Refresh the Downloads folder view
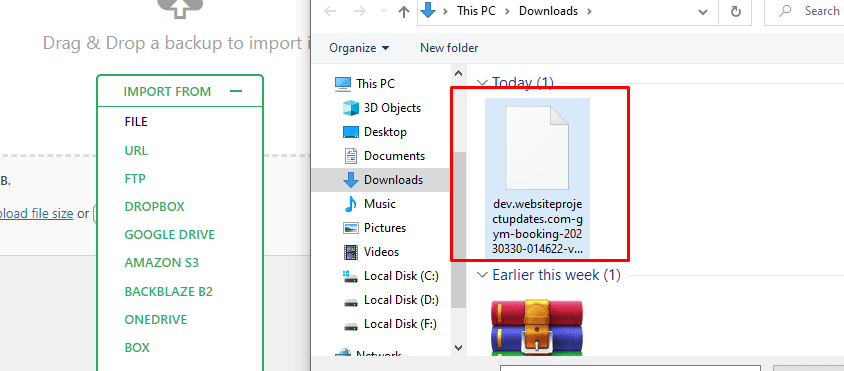Screen dimensions: 844x371 pos(736,11)
